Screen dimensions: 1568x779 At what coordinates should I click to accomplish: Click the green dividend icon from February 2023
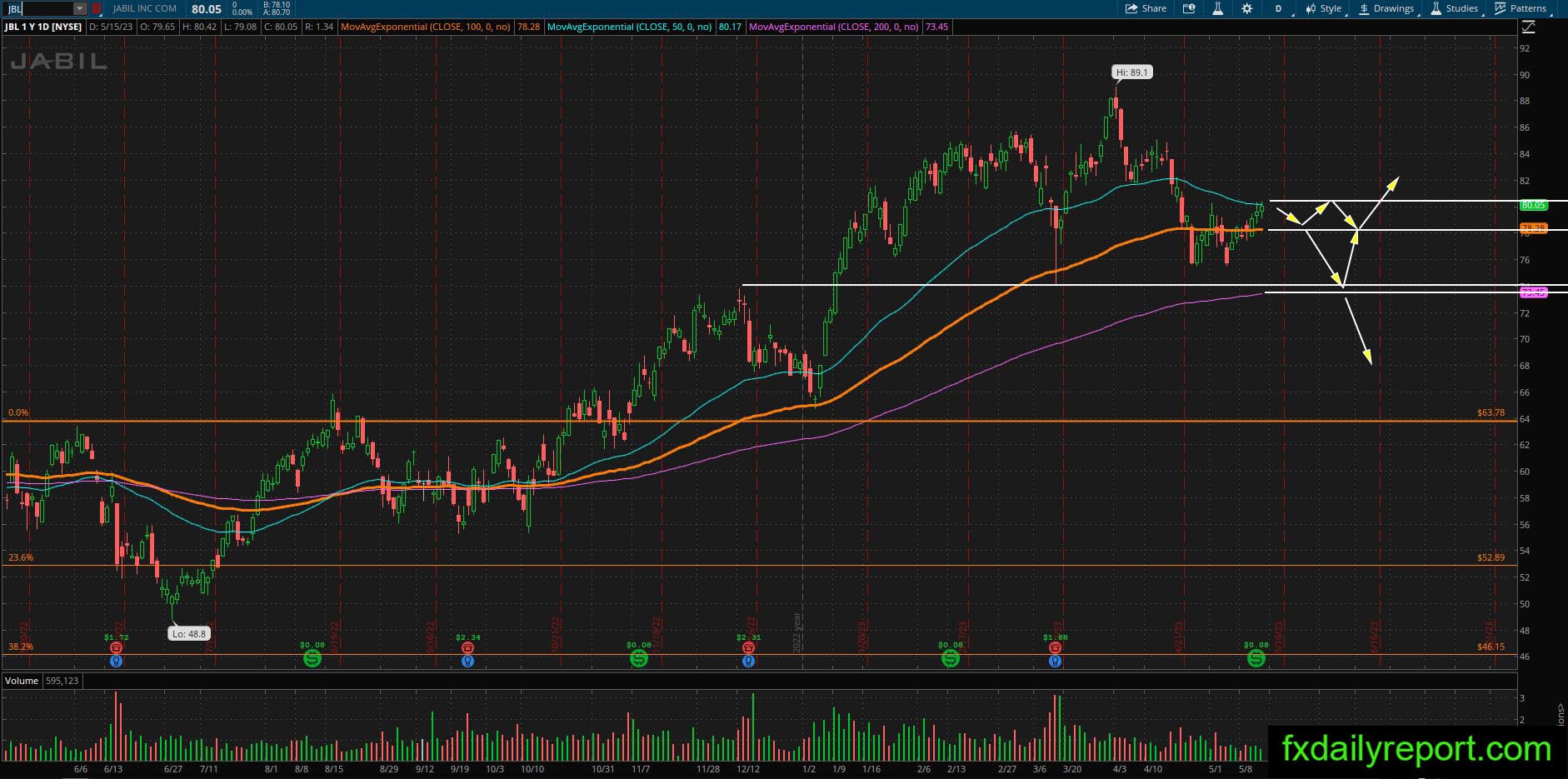click(x=951, y=659)
